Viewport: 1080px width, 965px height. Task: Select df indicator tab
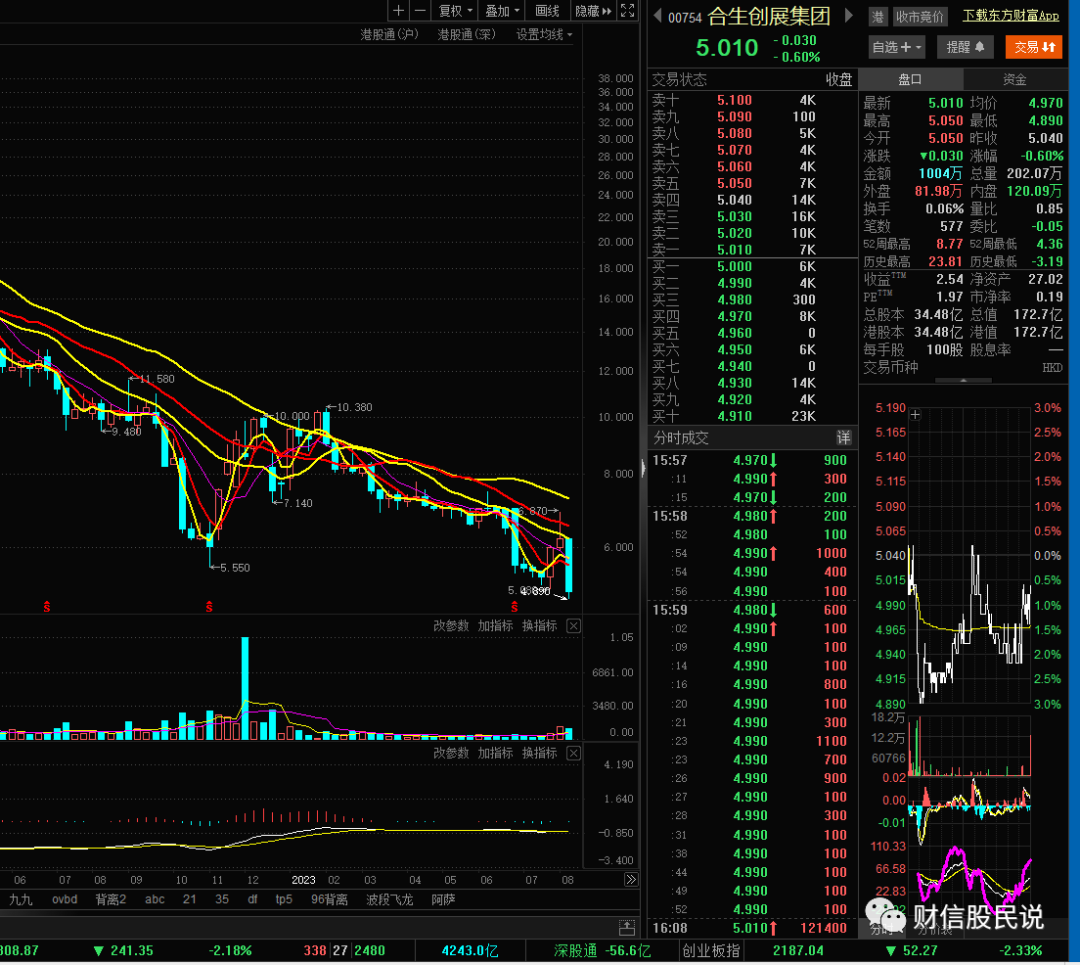253,899
